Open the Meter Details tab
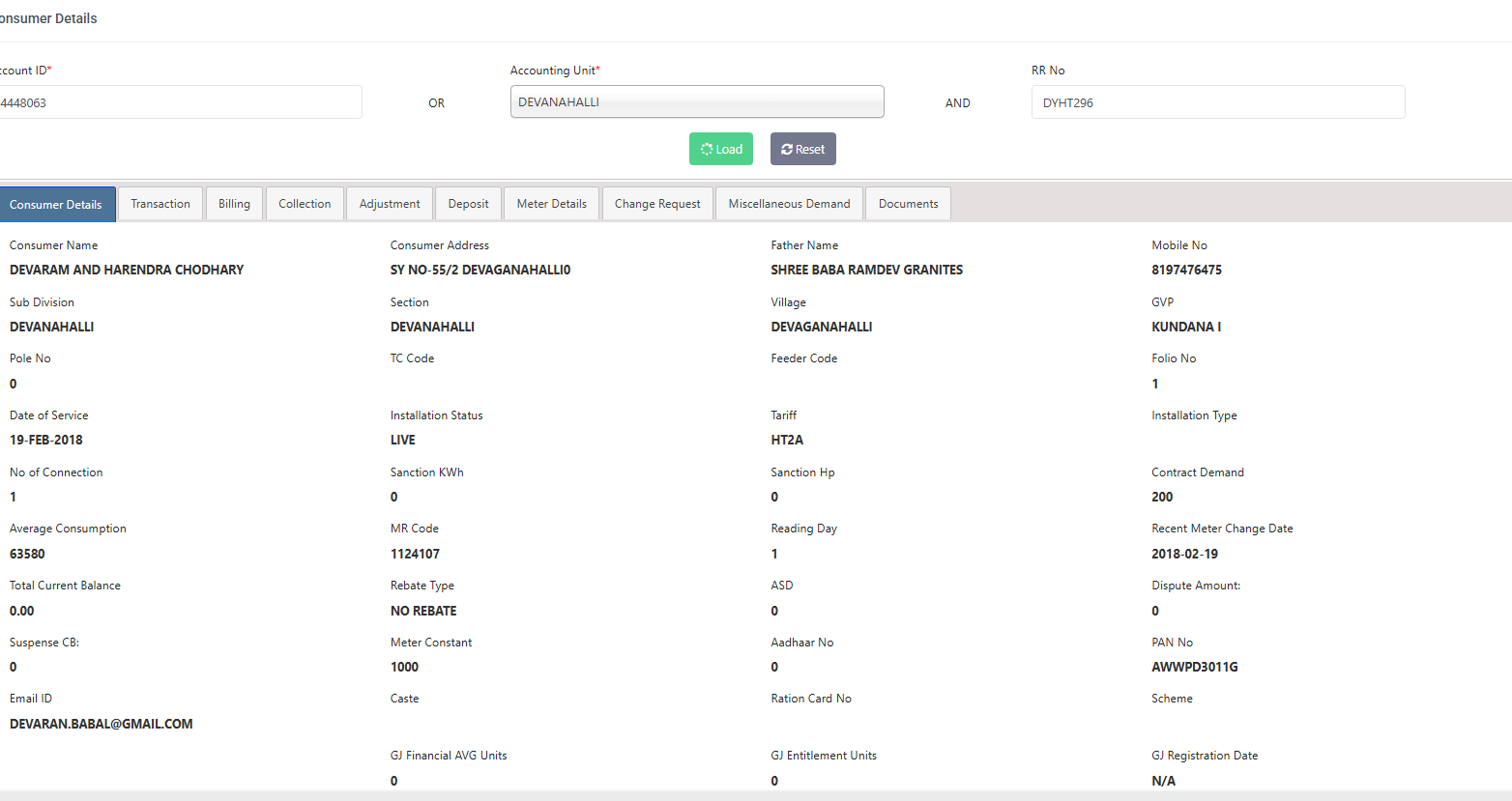The image size is (1512, 801). coord(552,204)
